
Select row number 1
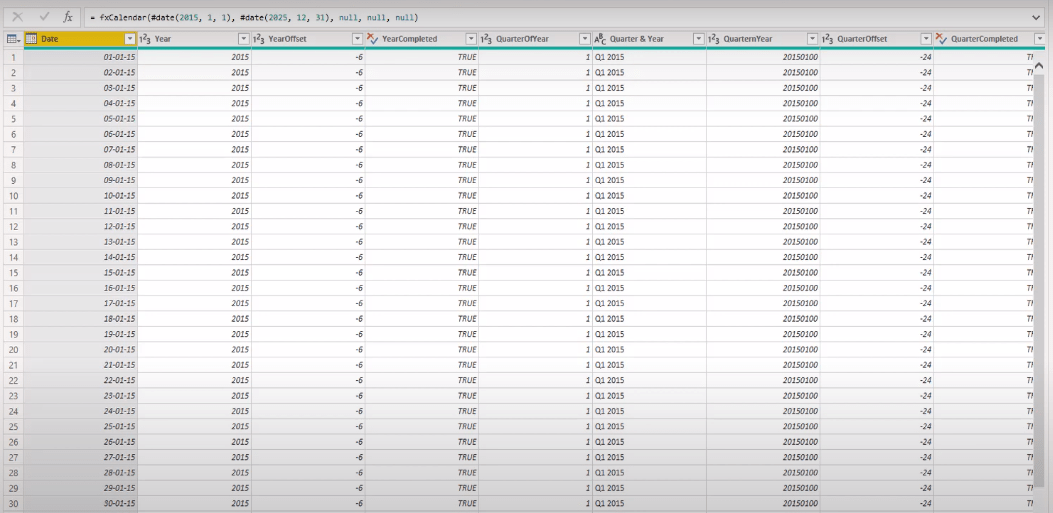click(x=13, y=57)
